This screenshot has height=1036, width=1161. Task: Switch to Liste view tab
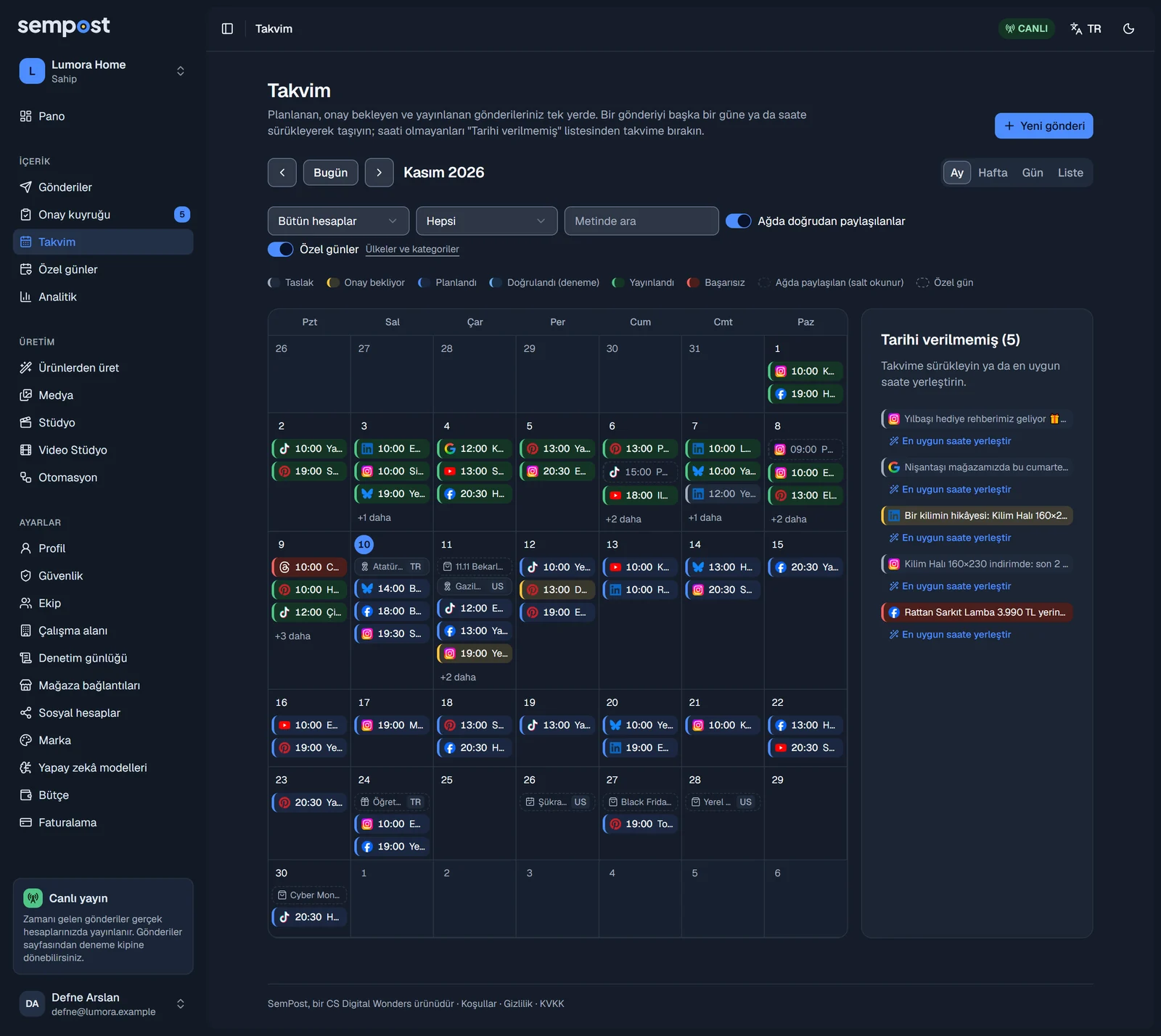pyautogui.click(x=1070, y=173)
